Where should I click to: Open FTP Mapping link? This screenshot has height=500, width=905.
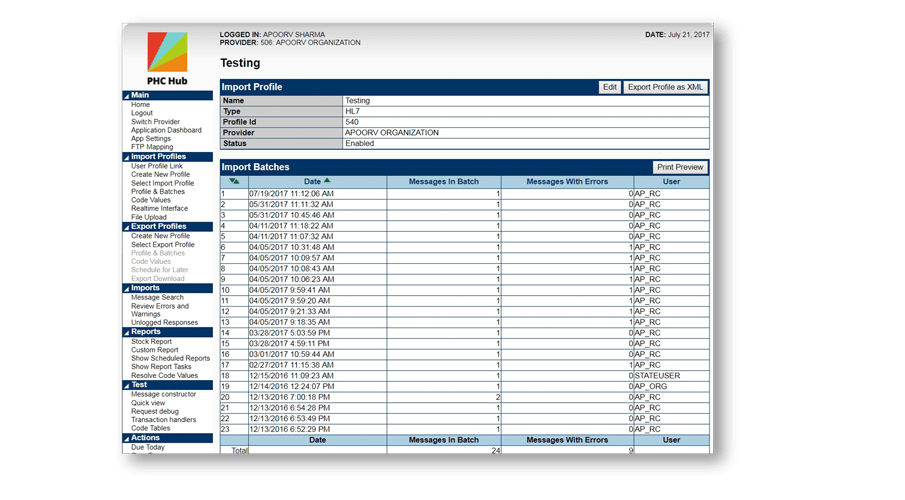[x=152, y=147]
